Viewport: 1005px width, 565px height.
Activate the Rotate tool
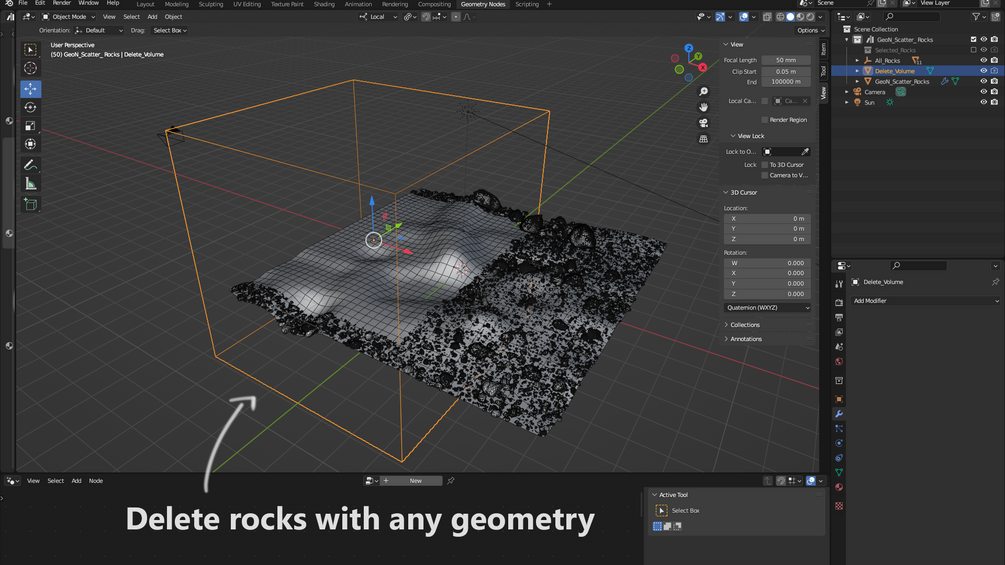tap(30, 107)
